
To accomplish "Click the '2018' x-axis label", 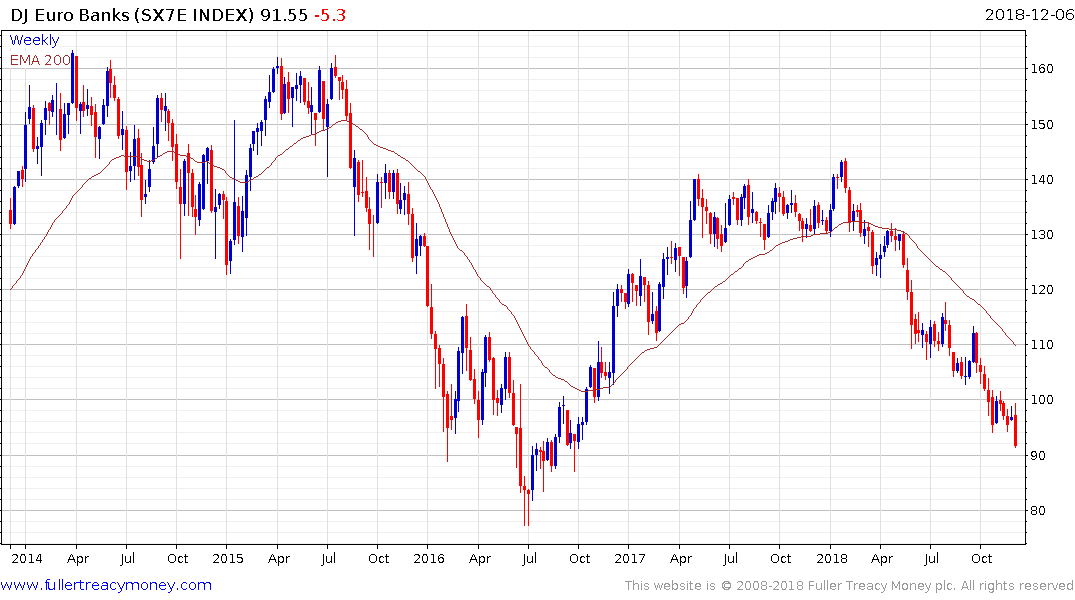I will pos(832,558).
